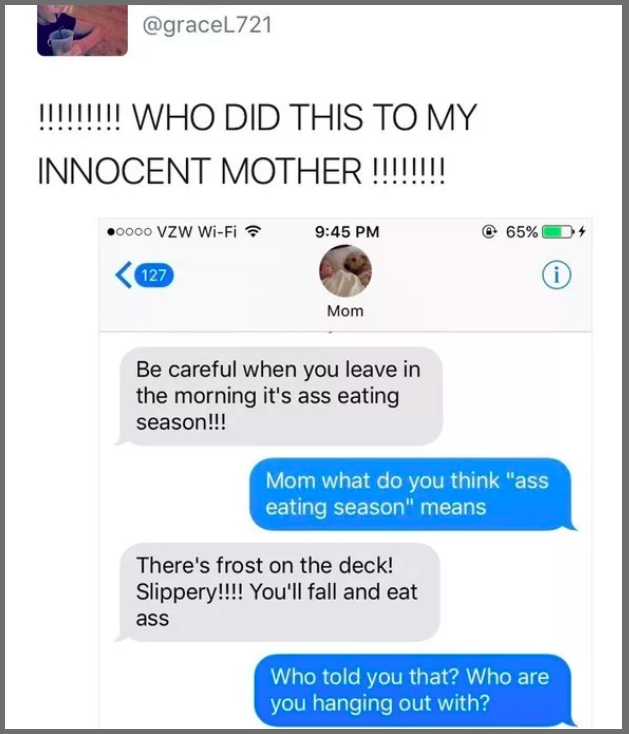Tap the signal strength dots
Image resolution: width=629 pixels, height=734 pixels.
(x=130, y=232)
